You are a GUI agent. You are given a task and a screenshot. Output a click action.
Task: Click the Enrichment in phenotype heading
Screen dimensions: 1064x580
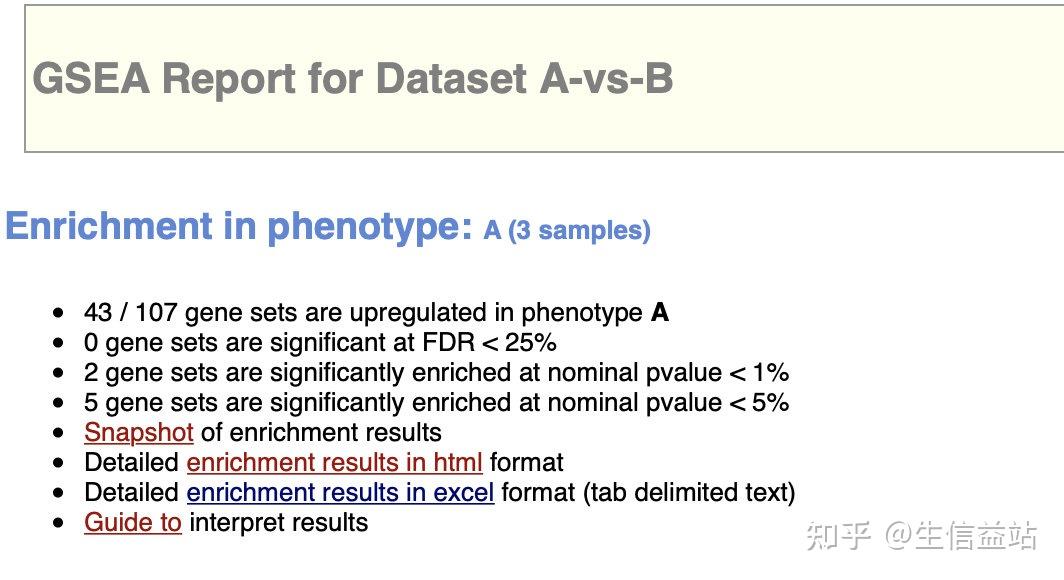[238, 227]
